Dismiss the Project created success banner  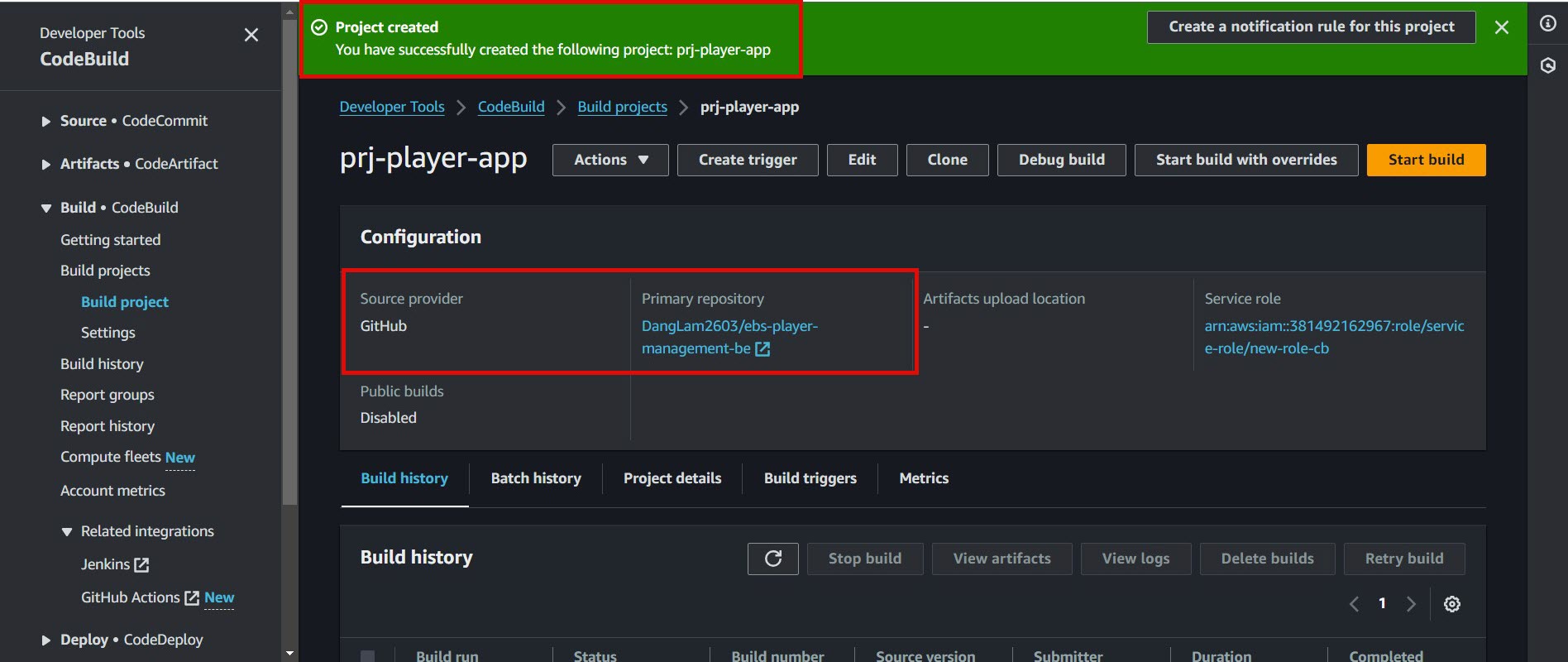click(1502, 27)
